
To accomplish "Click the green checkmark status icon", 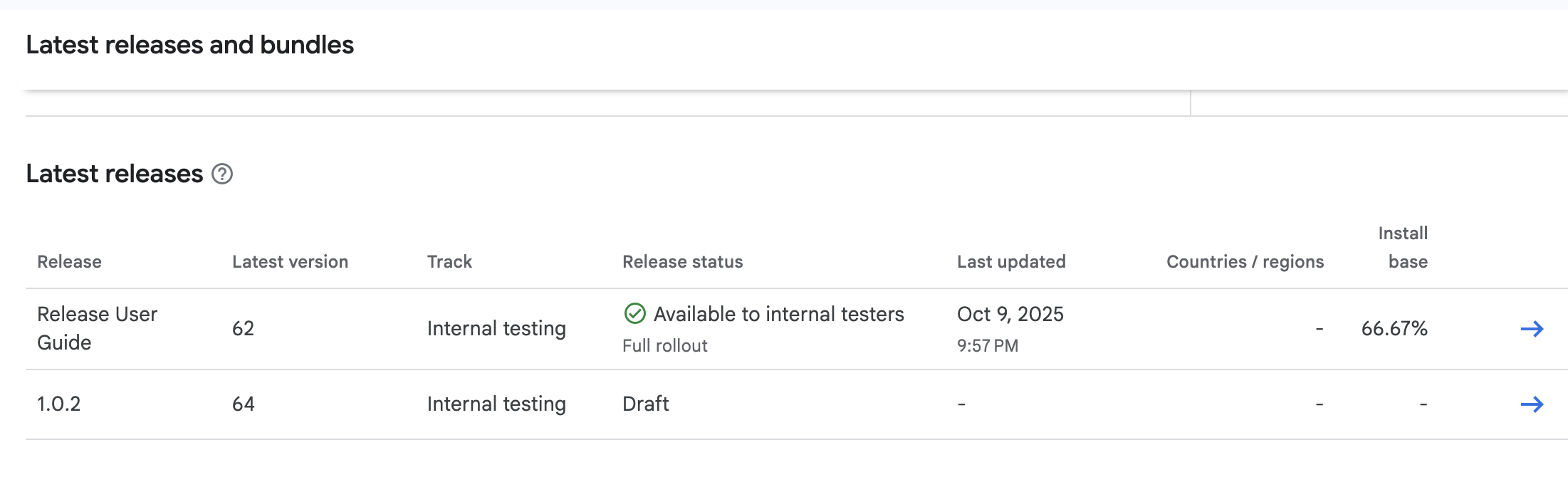I will [634, 313].
